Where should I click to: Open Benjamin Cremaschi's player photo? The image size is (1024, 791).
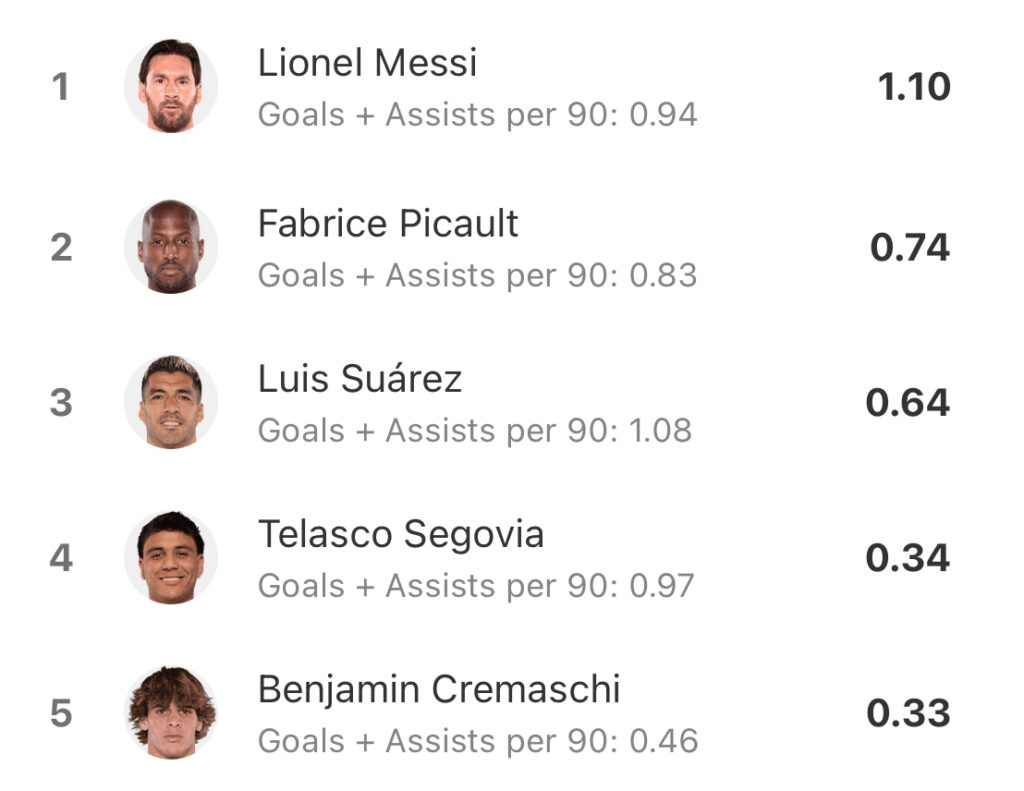coord(171,713)
